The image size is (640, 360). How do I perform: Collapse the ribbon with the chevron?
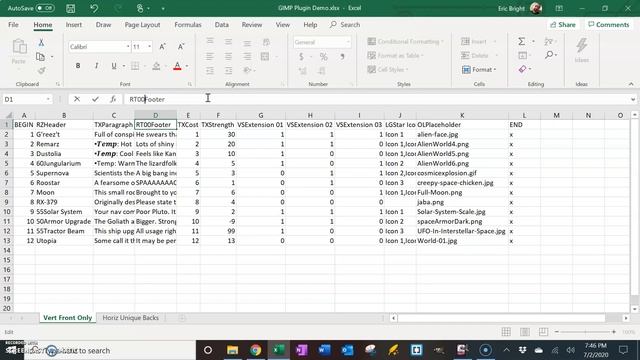[631, 84]
